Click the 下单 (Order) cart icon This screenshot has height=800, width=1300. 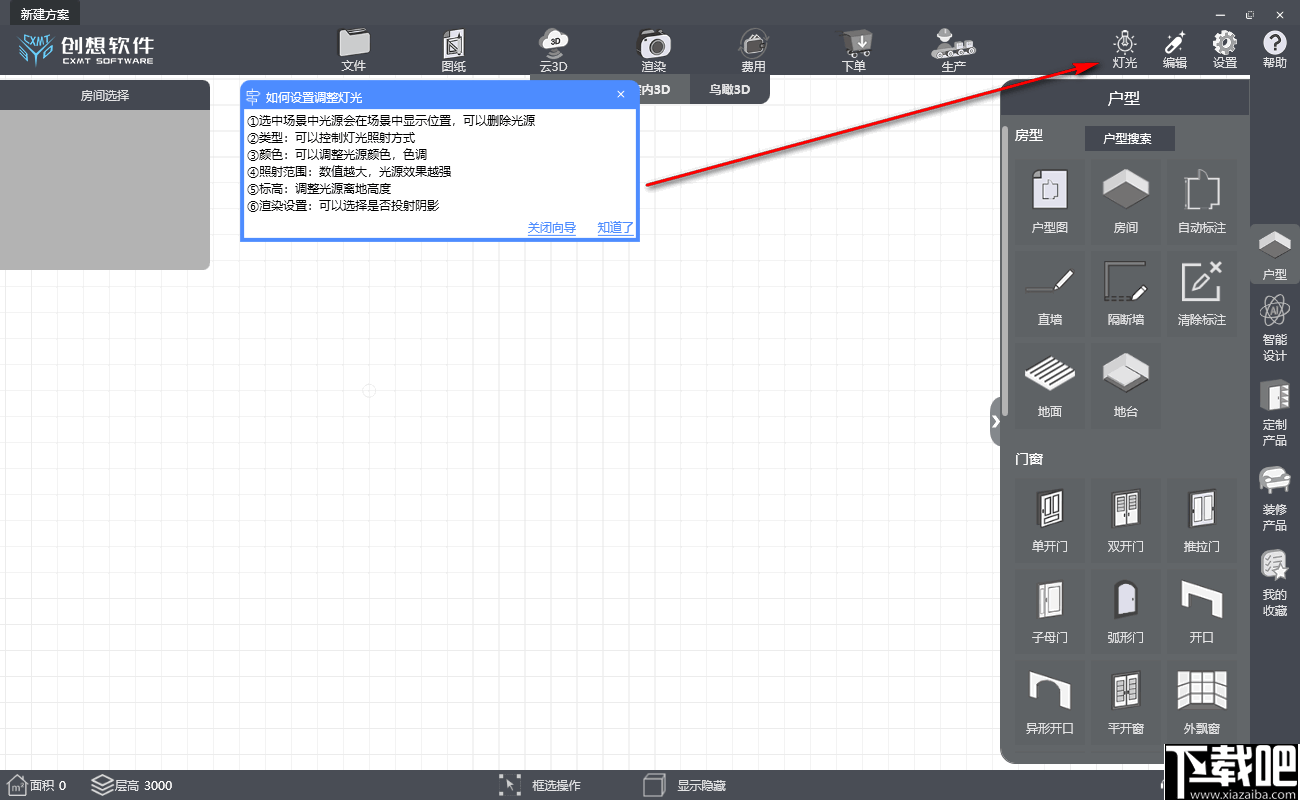(854, 50)
